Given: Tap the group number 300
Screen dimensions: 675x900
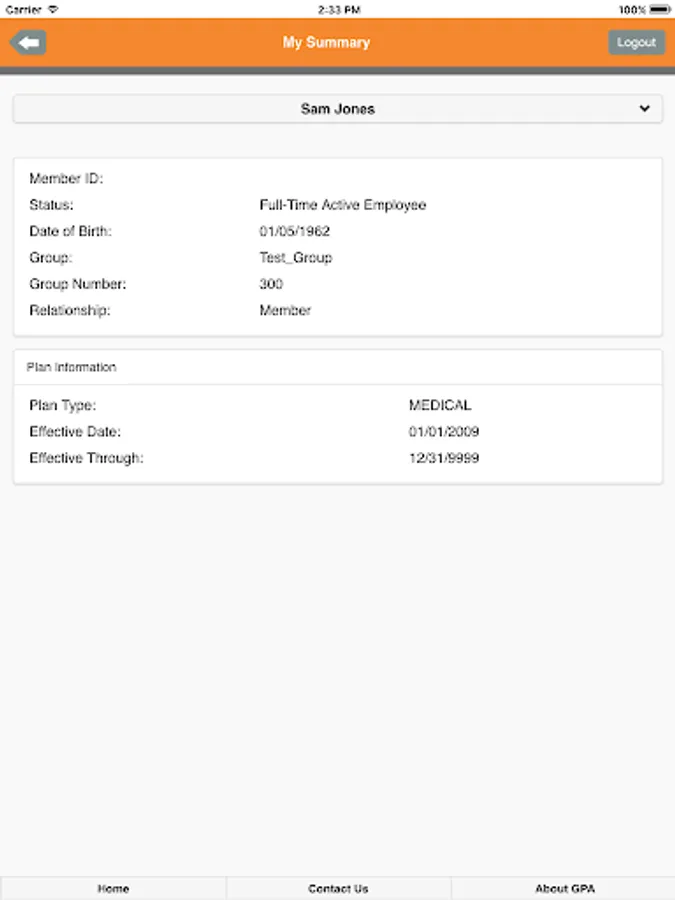Looking at the screenshot, I should click(x=271, y=284).
